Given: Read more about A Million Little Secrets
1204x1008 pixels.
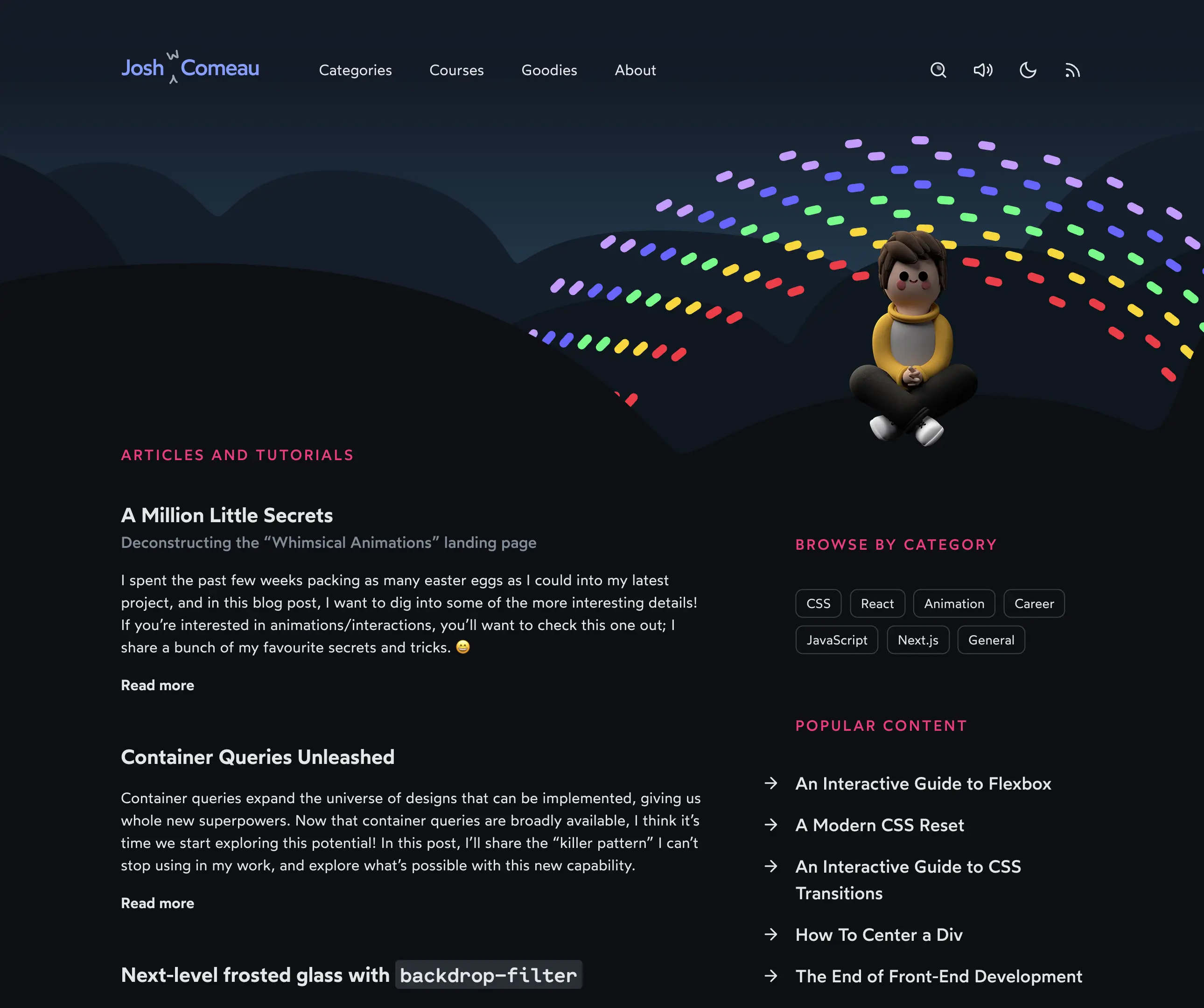Looking at the screenshot, I should (157, 685).
